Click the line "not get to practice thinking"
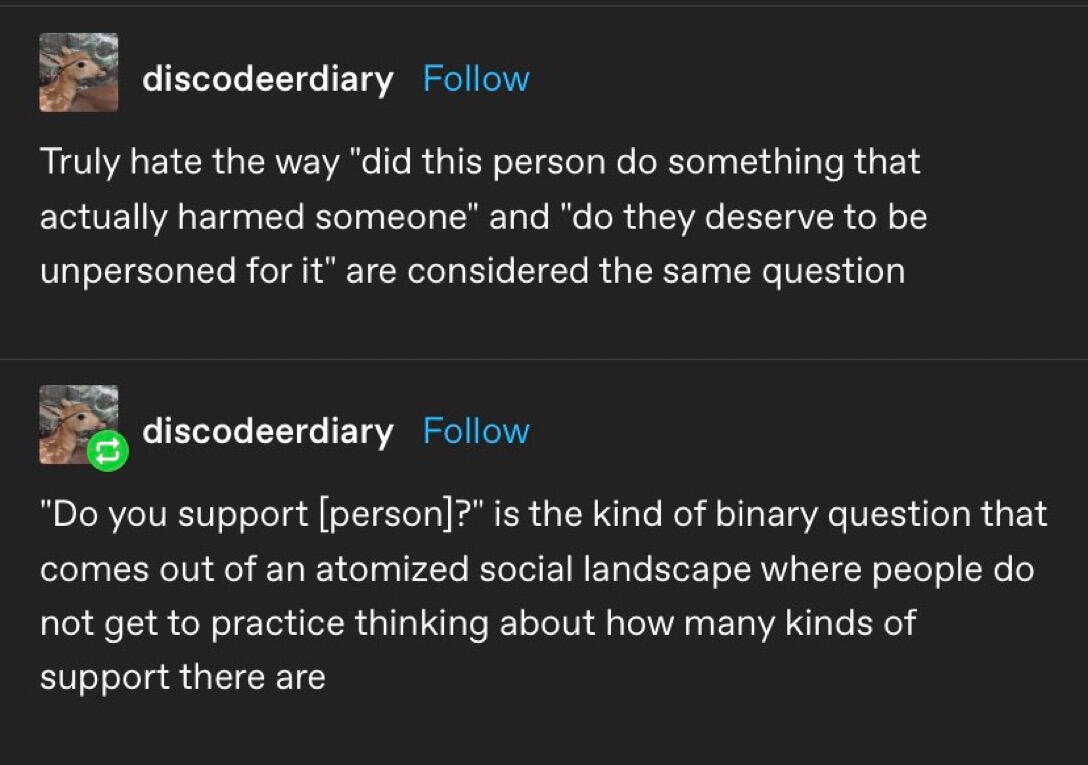The width and height of the screenshot is (1088, 765). pos(478,623)
